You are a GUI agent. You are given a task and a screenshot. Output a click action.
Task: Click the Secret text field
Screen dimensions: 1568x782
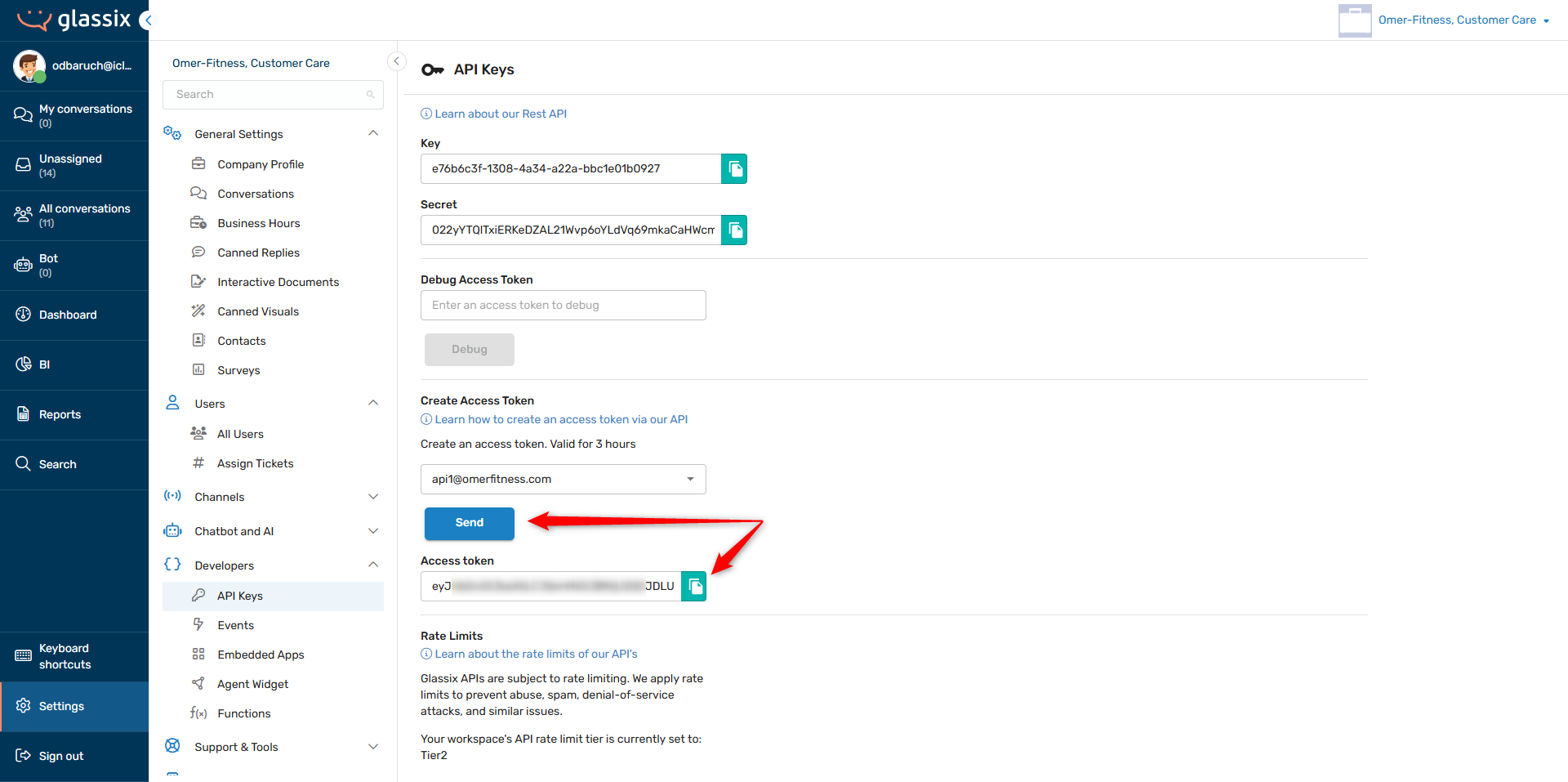point(572,230)
